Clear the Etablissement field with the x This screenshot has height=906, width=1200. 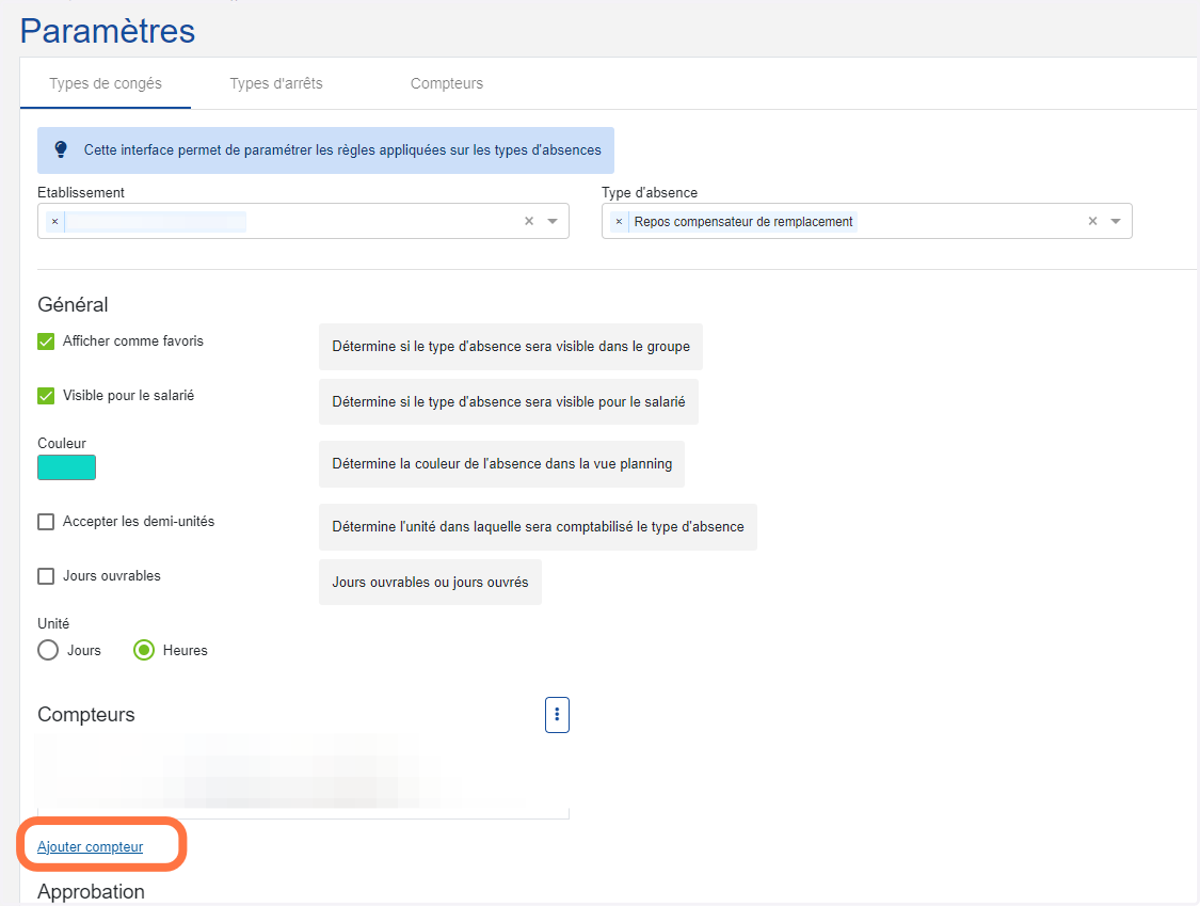tap(529, 222)
